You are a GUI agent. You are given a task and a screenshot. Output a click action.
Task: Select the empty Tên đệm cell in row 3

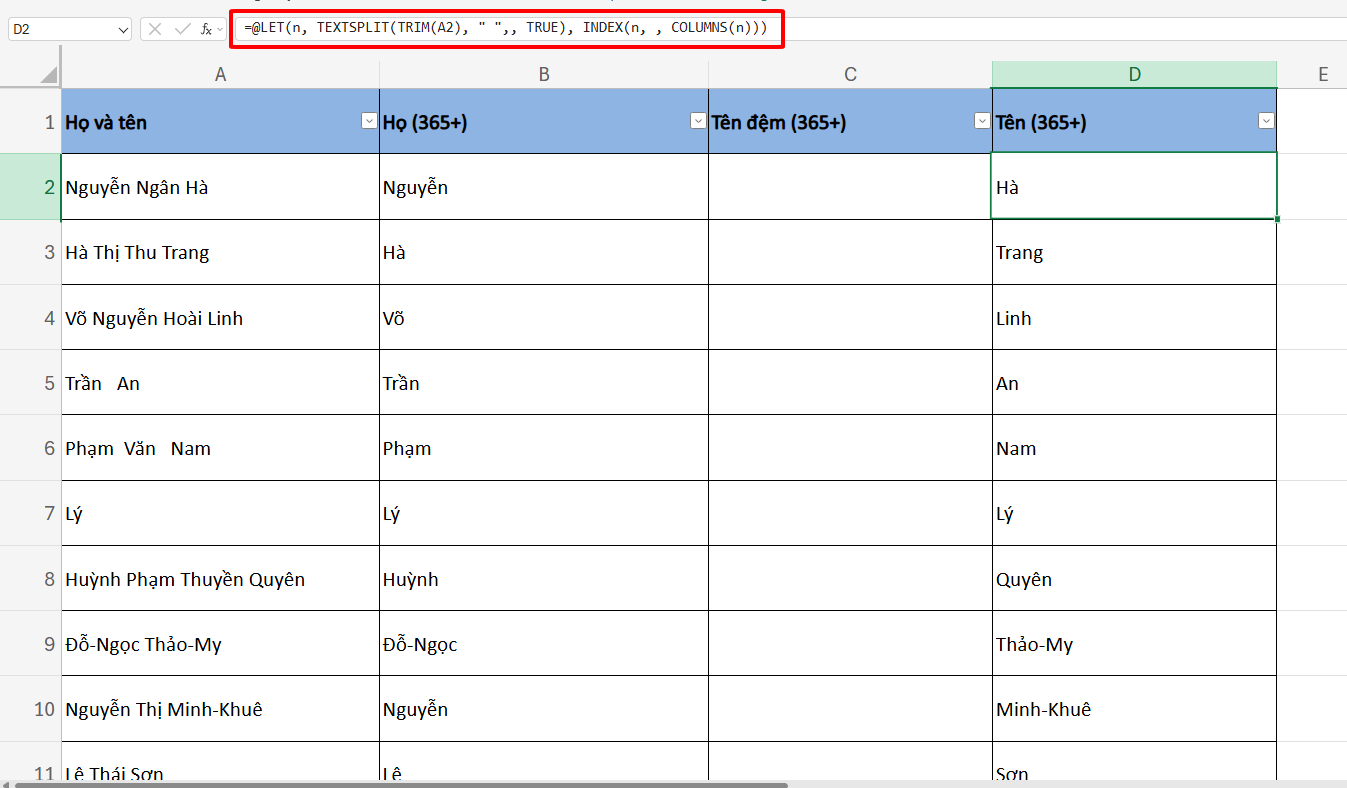tap(850, 252)
